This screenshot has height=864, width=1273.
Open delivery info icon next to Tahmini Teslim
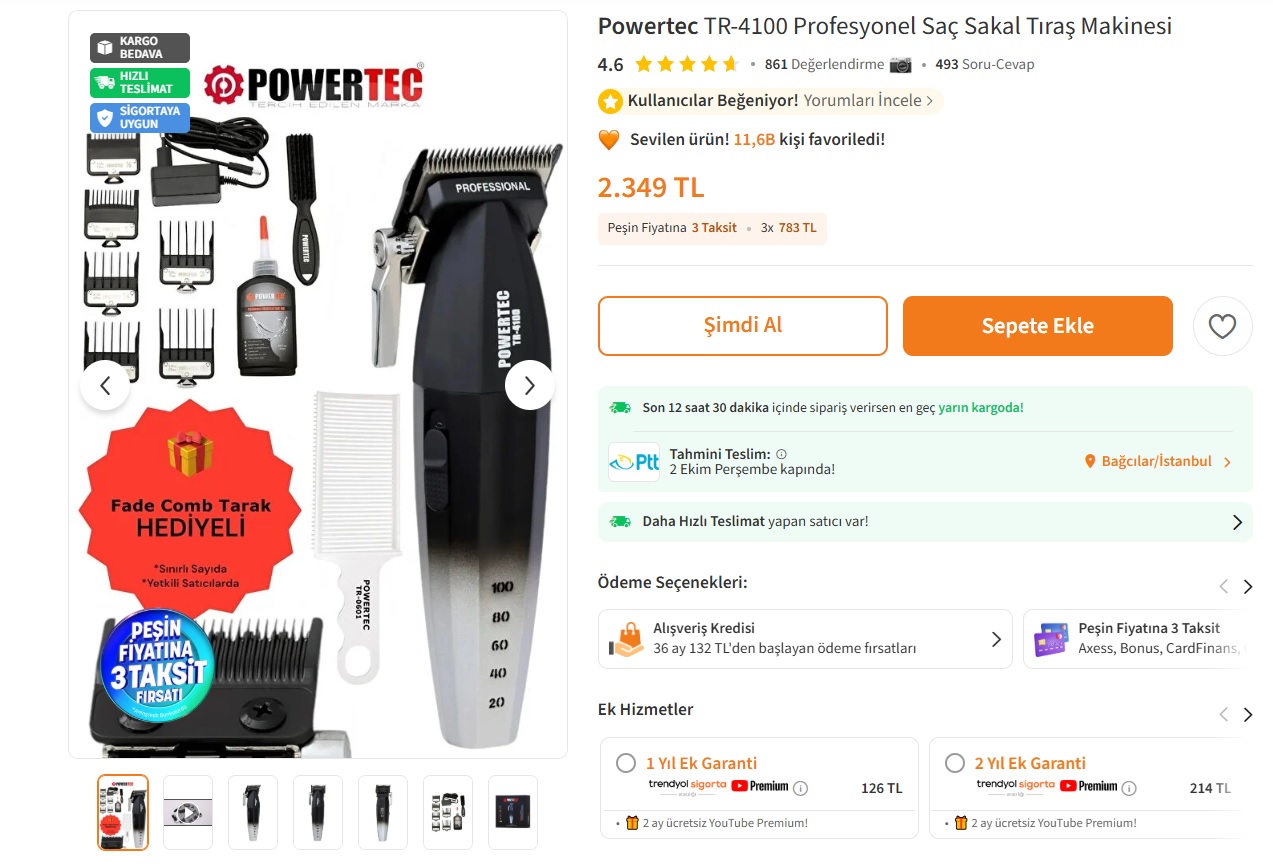pyautogui.click(x=782, y=454)
